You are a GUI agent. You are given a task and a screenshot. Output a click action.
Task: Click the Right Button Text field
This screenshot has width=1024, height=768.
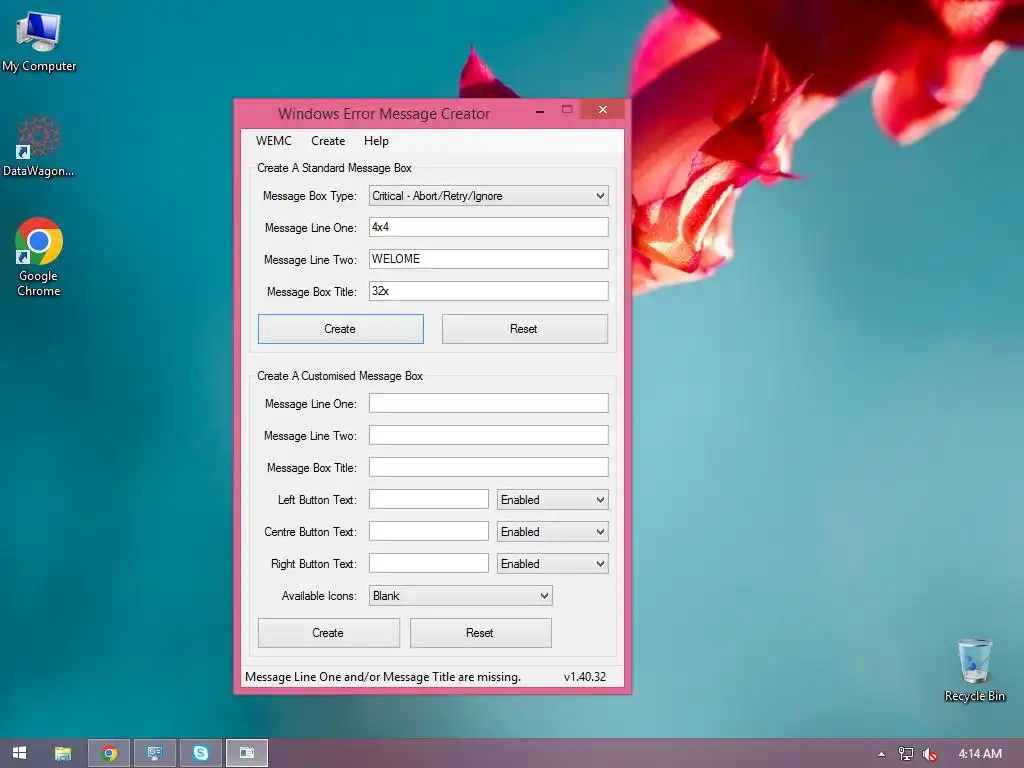pyautogui.click(x=428, y=563)
